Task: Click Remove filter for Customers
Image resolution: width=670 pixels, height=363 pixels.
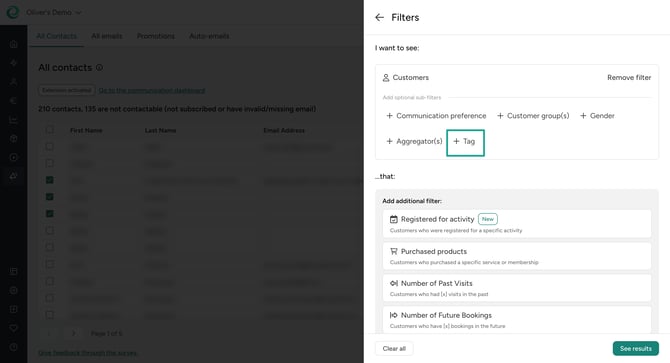Action: point(629,78)
